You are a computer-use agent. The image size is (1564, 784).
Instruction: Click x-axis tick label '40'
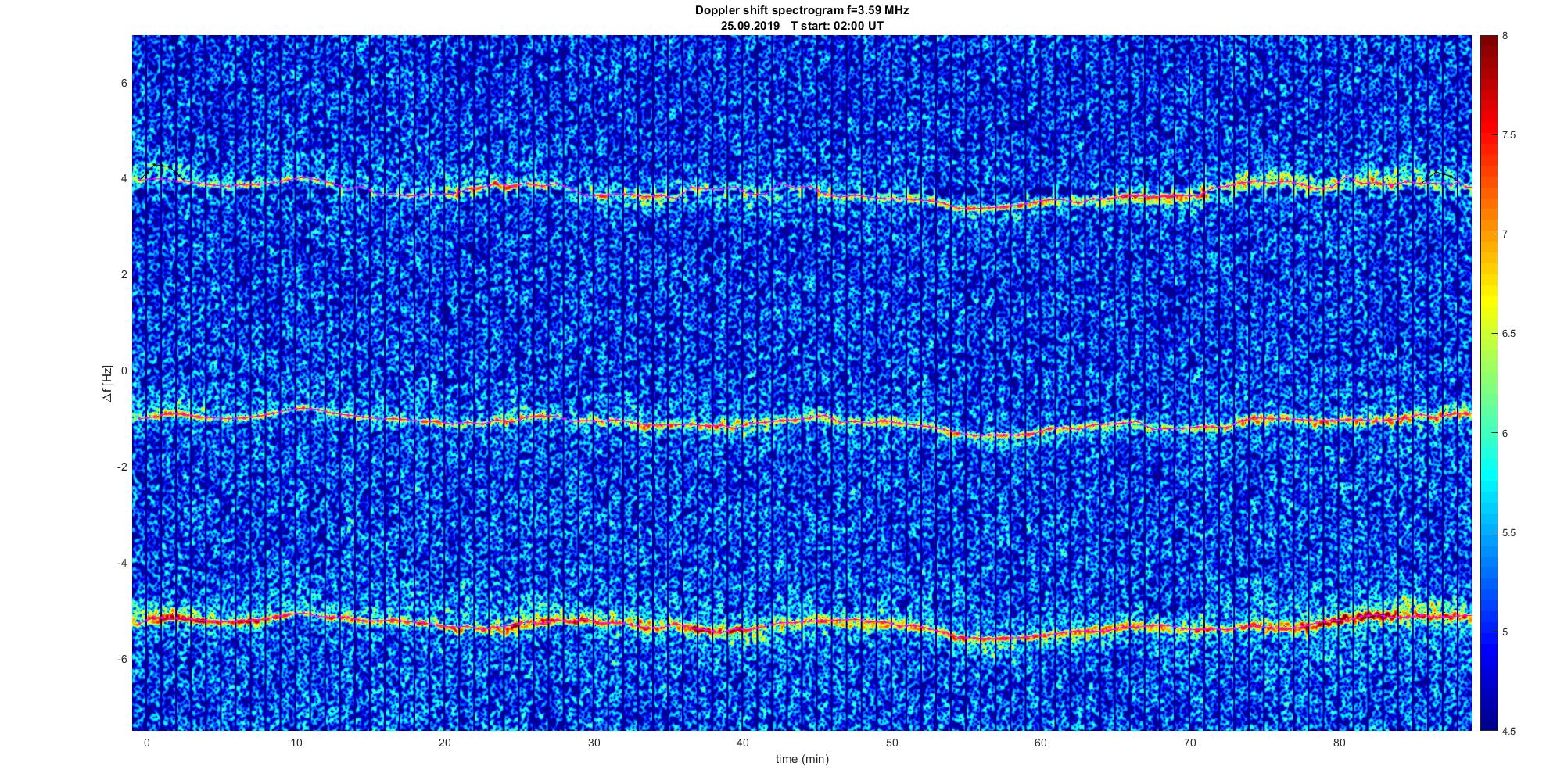click(743, 743)
